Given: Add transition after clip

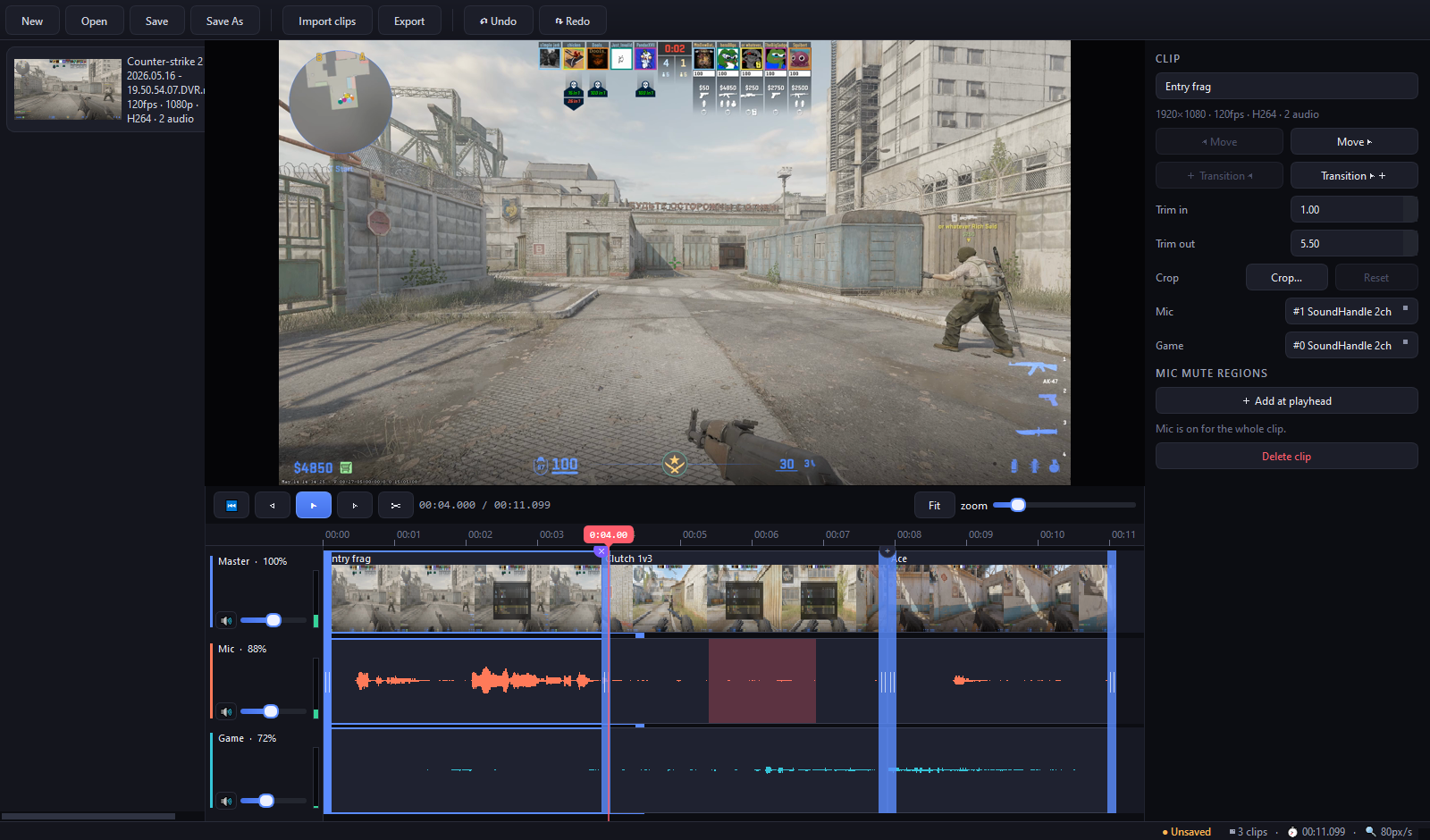Looking at the screenshot, I should 1354,175.
